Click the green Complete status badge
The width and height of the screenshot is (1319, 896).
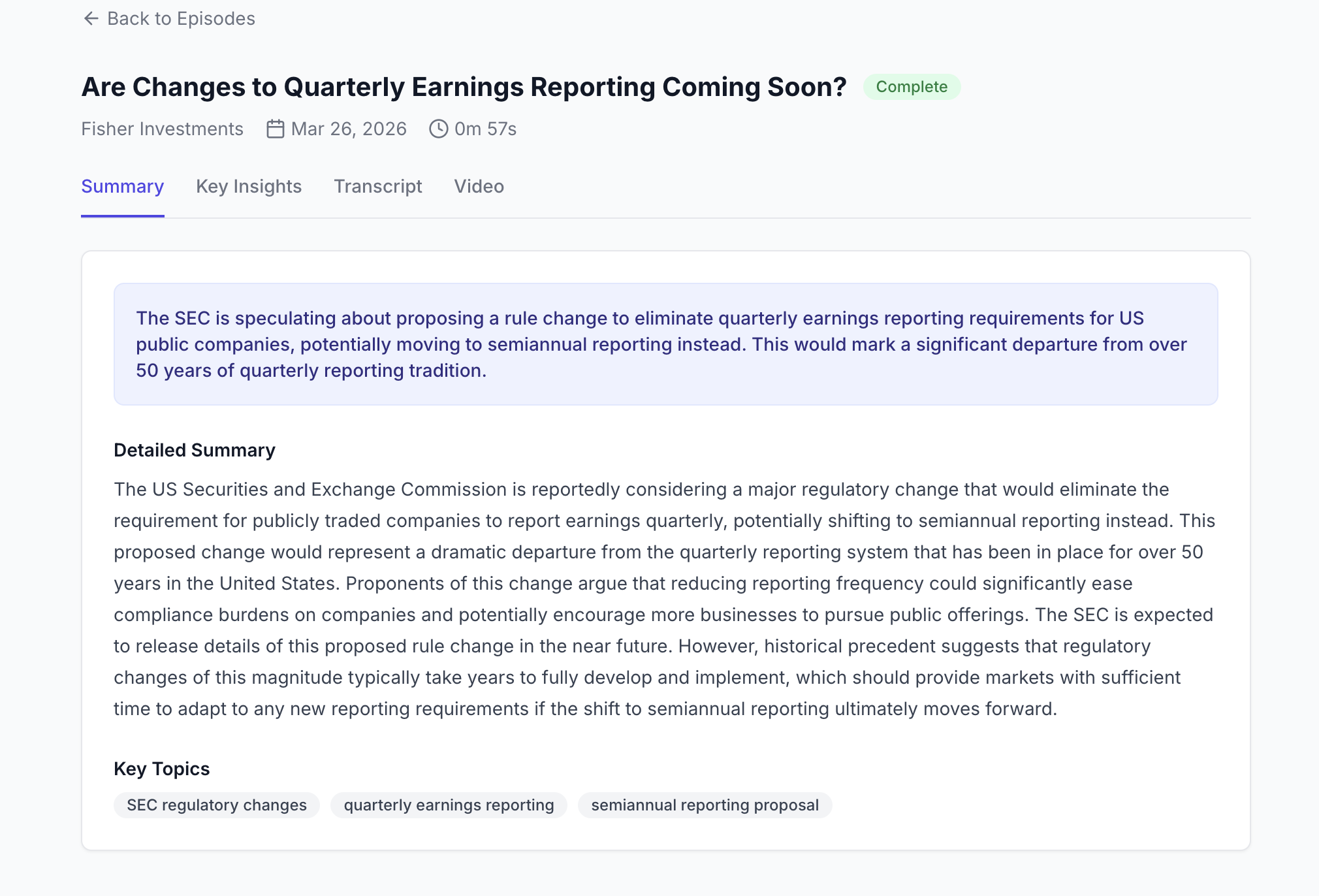tap(911, 87)
